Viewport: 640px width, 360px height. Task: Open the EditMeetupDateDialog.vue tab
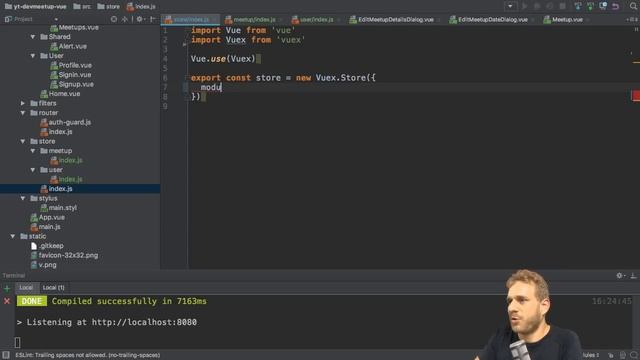point(492,20)
